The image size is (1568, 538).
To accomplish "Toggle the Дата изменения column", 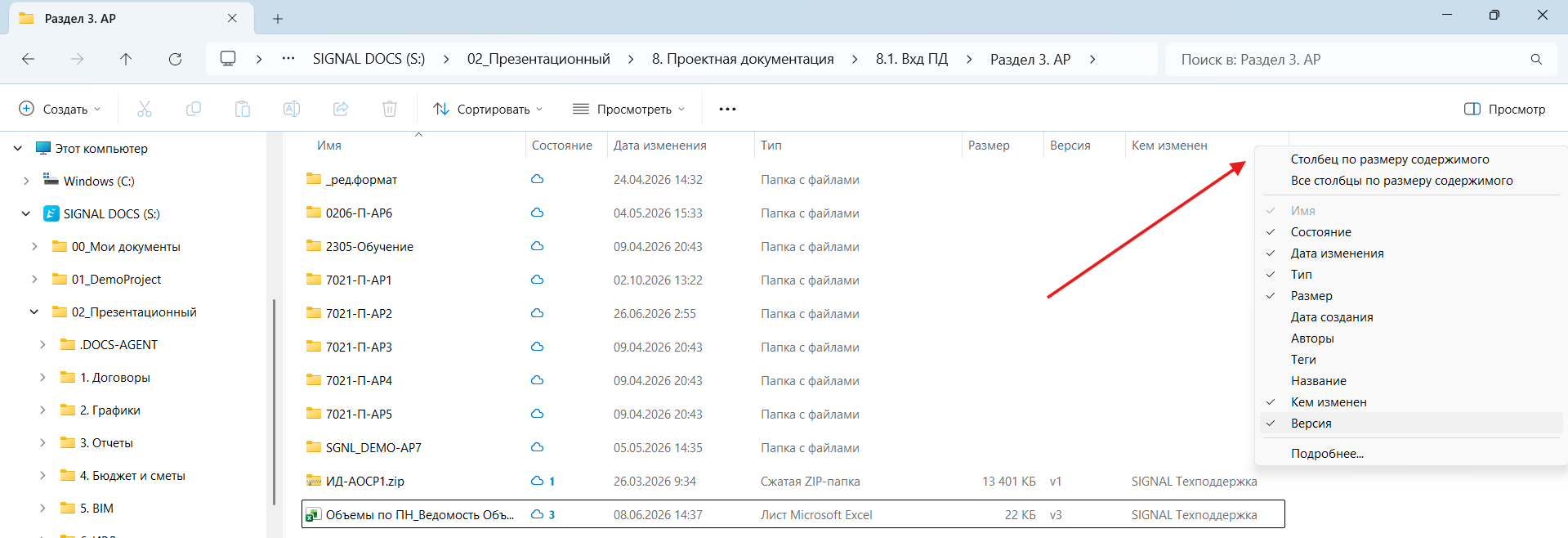I will coord(1337,253).
